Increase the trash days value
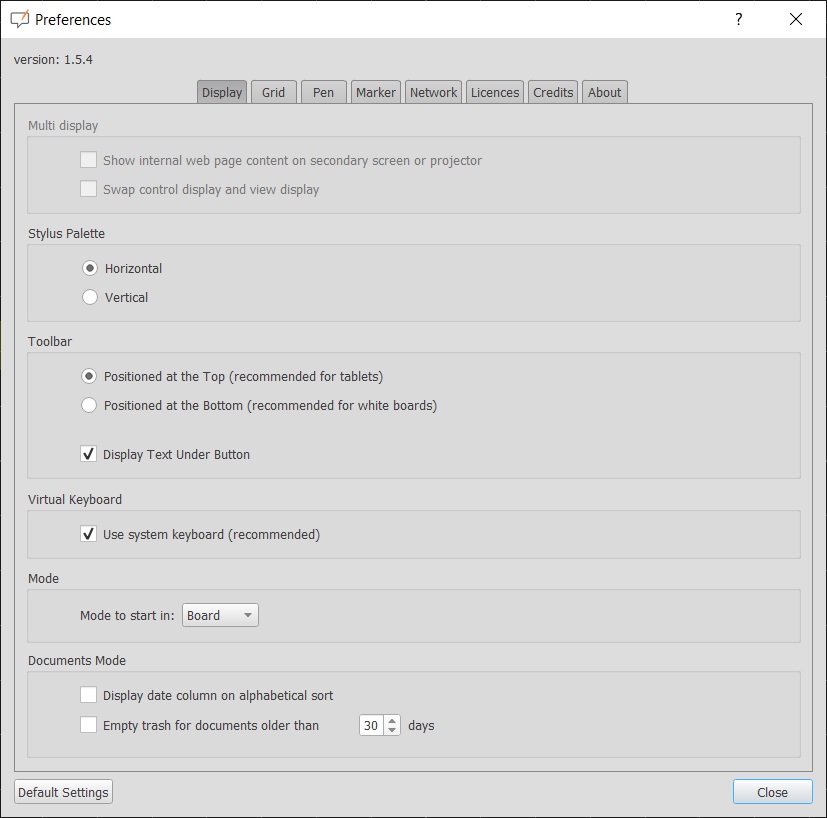This screenshot has width=827, height=818. pyautogui.click(x=392, y=720)
